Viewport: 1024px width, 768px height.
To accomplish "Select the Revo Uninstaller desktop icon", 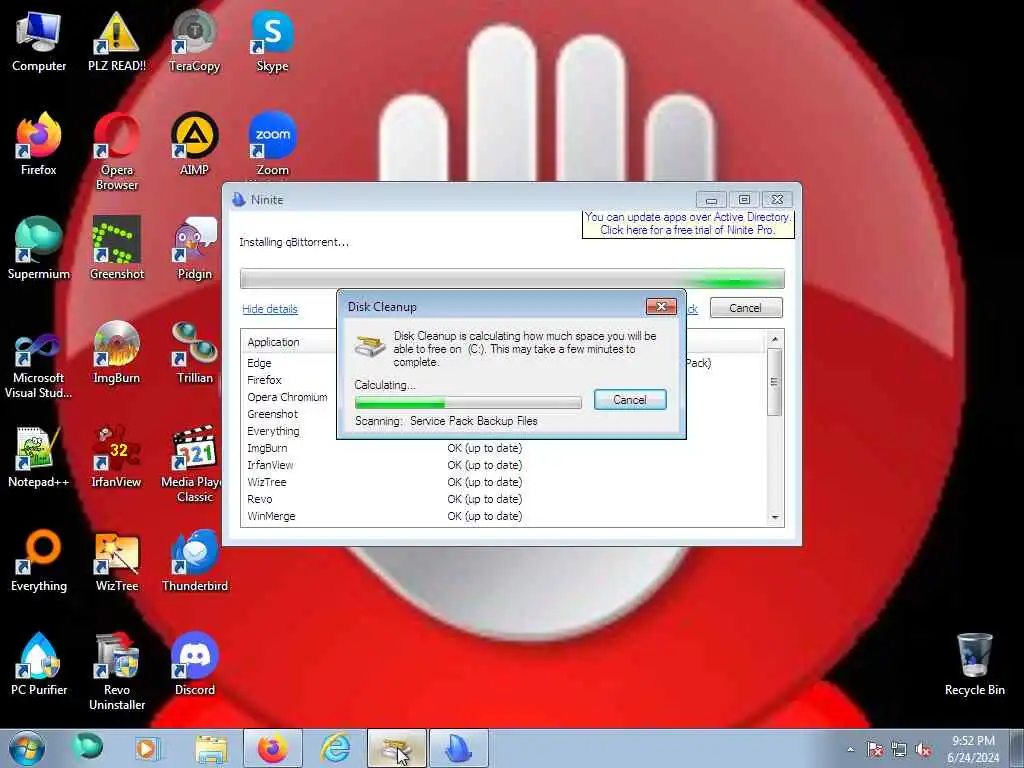I will (116, 671).
